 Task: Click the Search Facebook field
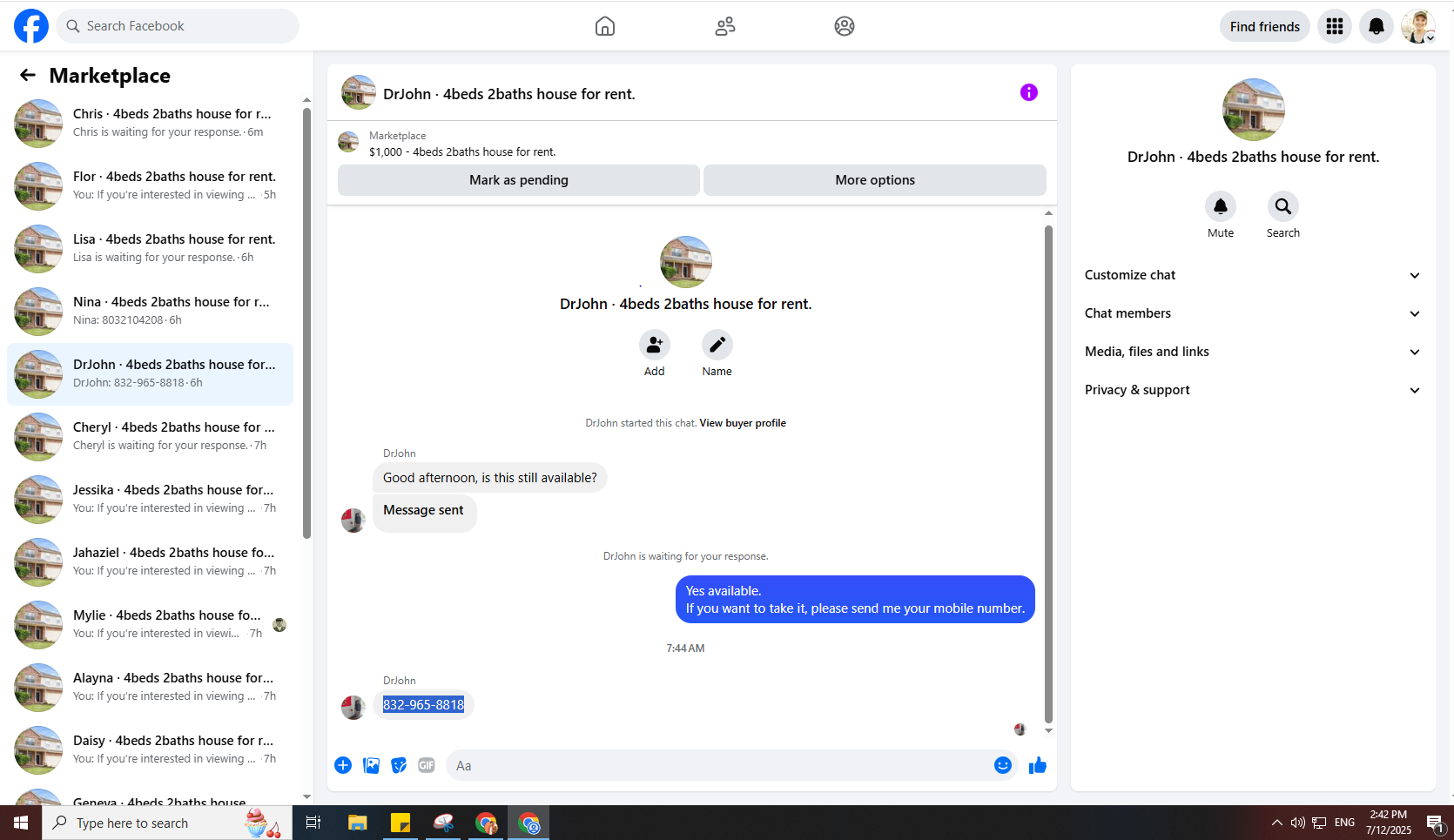(x=178, y=26)
